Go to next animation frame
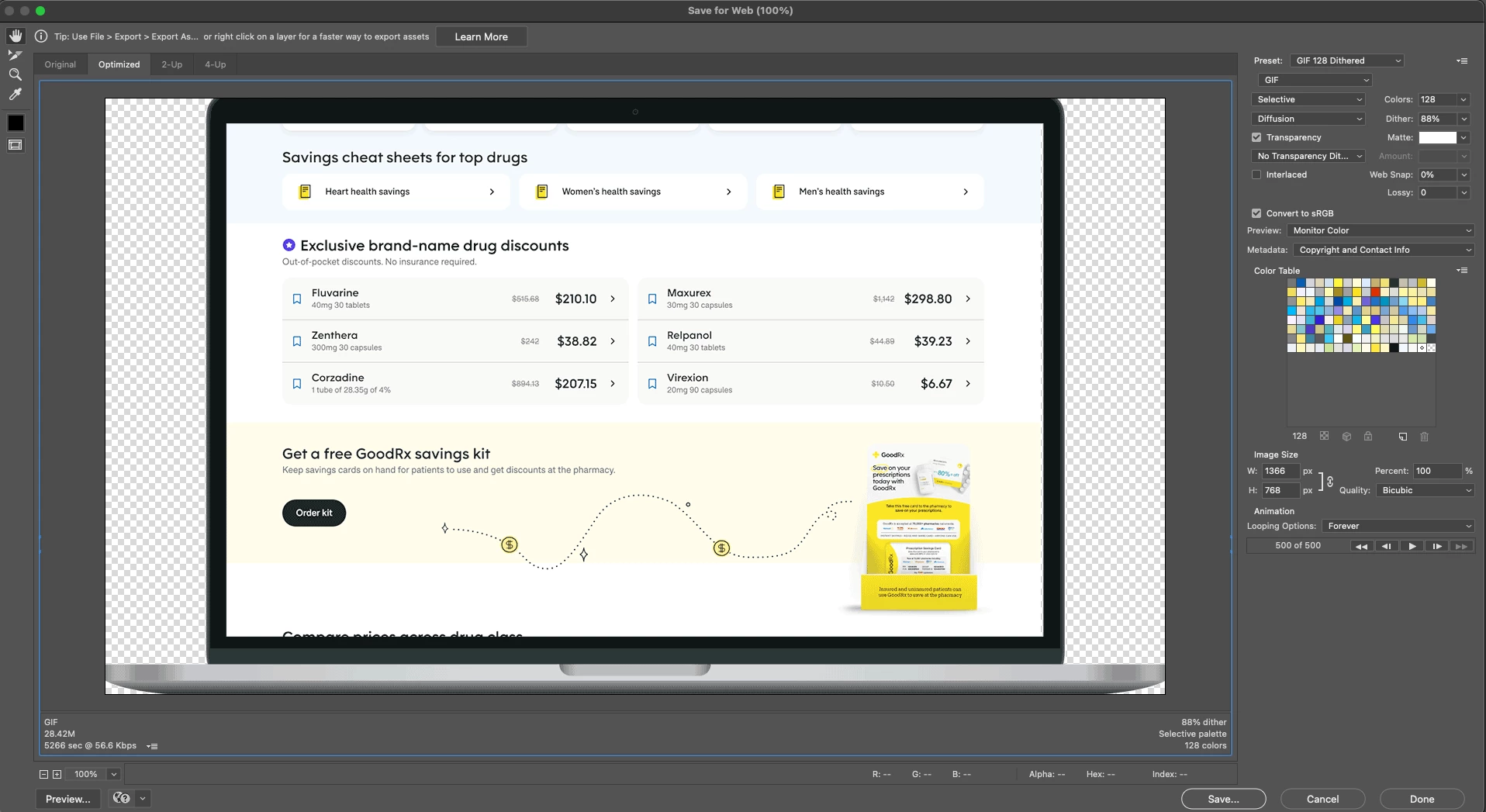 coord(1437,546)
